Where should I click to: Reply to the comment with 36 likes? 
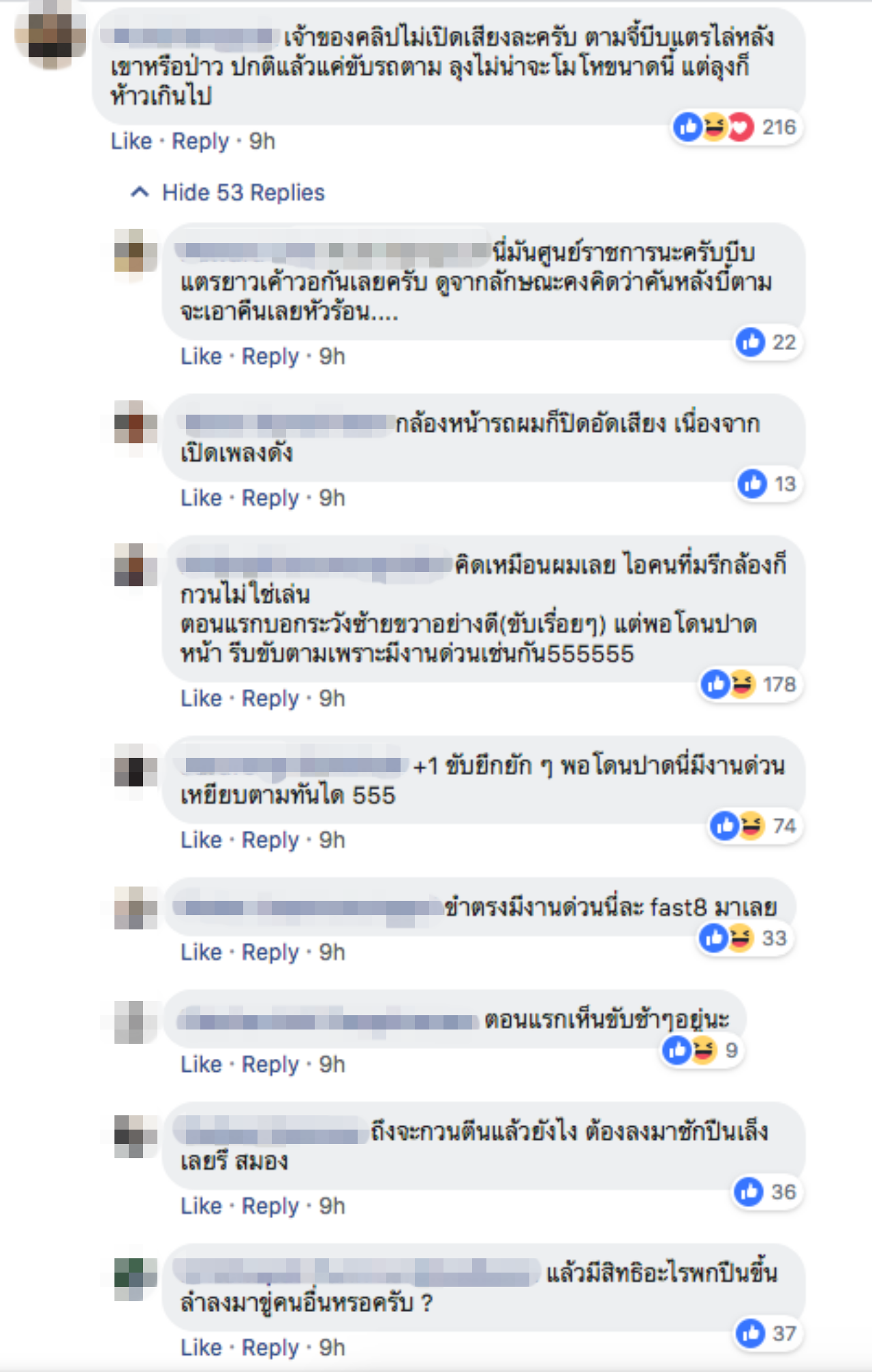[x=270, y=1206]
